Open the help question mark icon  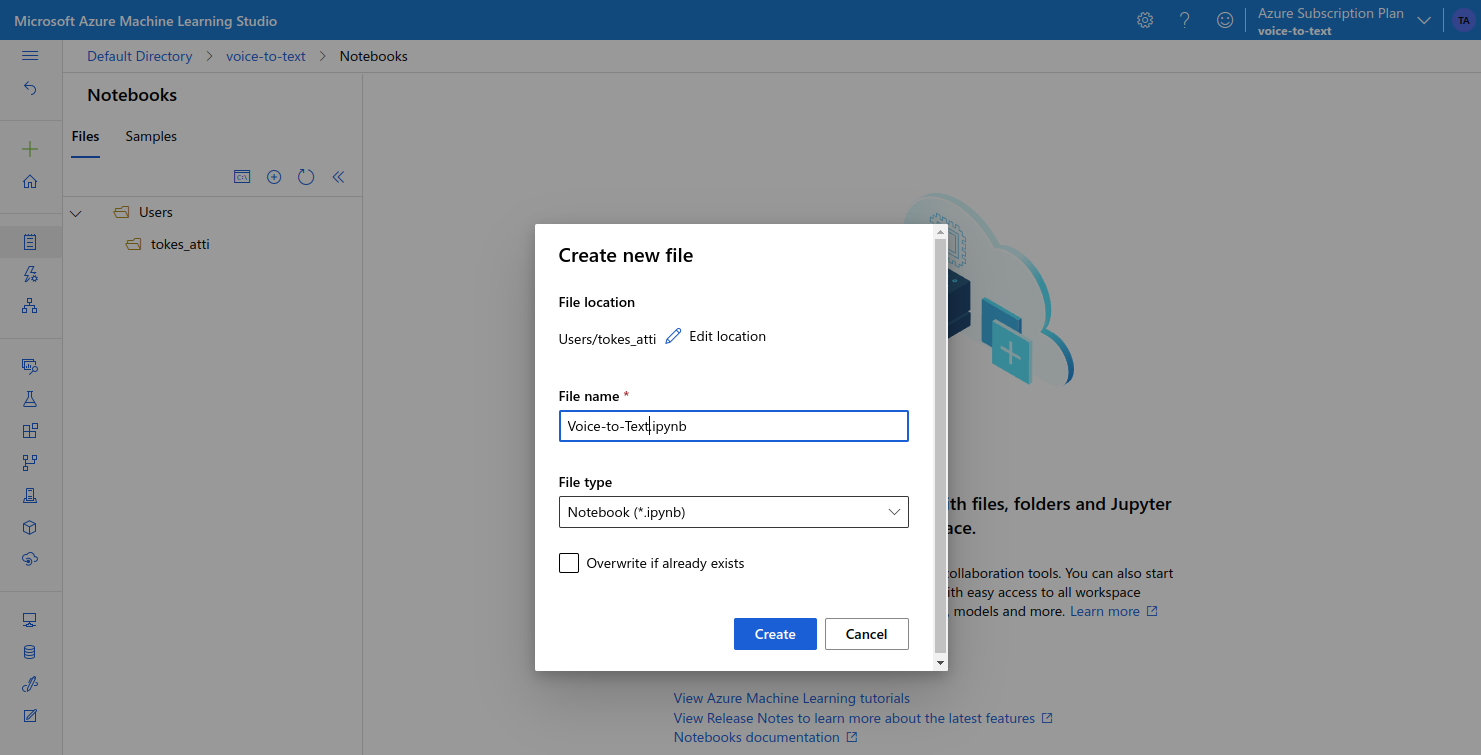click(x=1185, y=20)
